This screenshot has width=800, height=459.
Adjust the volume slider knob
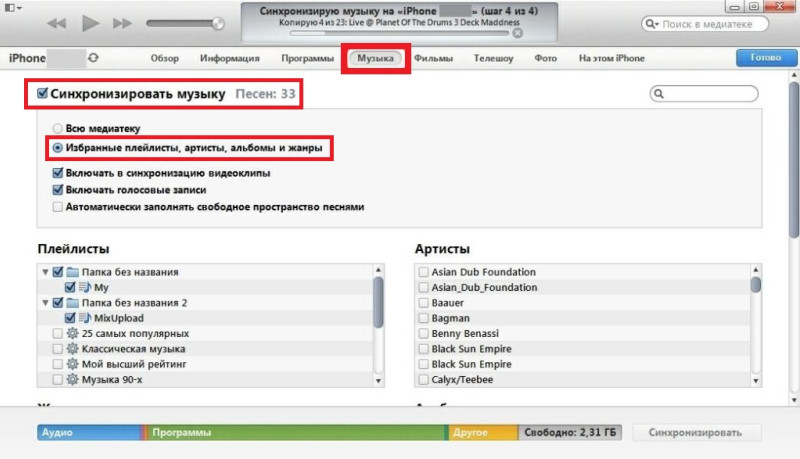(x=218, y=23)
